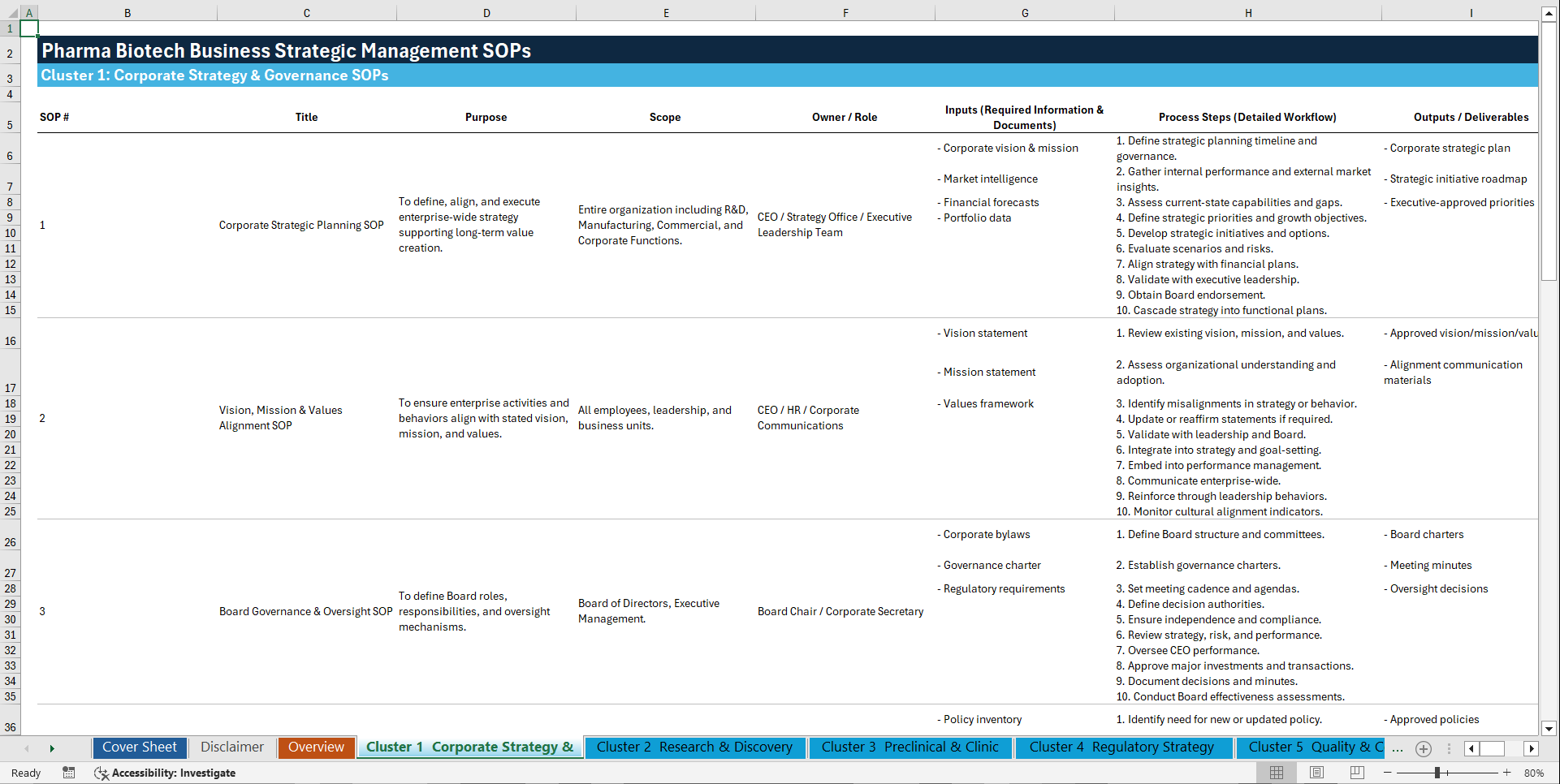Select Page Break Preview view
The height and width of the screenshot is (784, 1560).
coord(1357,773)
